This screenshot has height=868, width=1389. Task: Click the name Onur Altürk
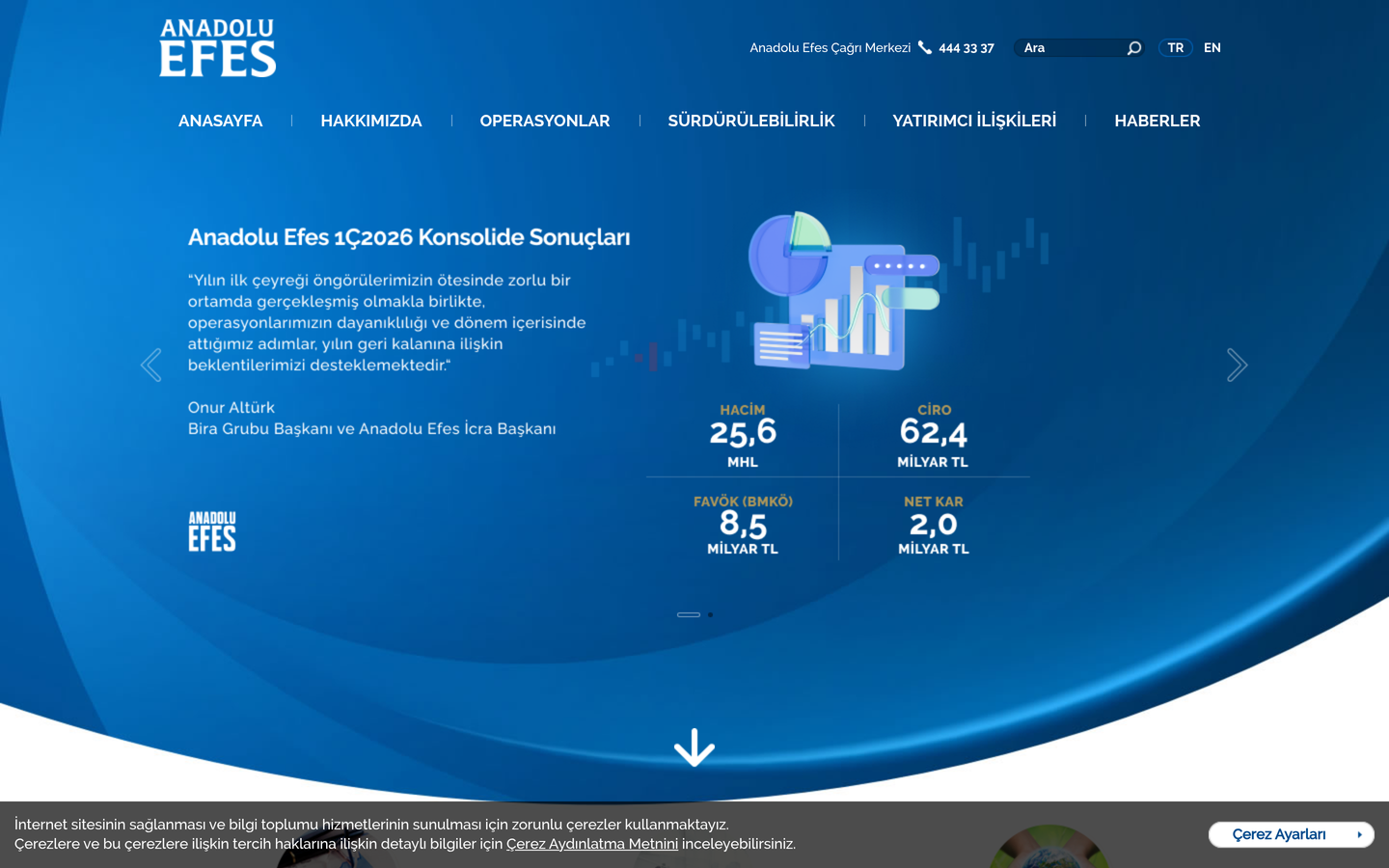[231, 407]
